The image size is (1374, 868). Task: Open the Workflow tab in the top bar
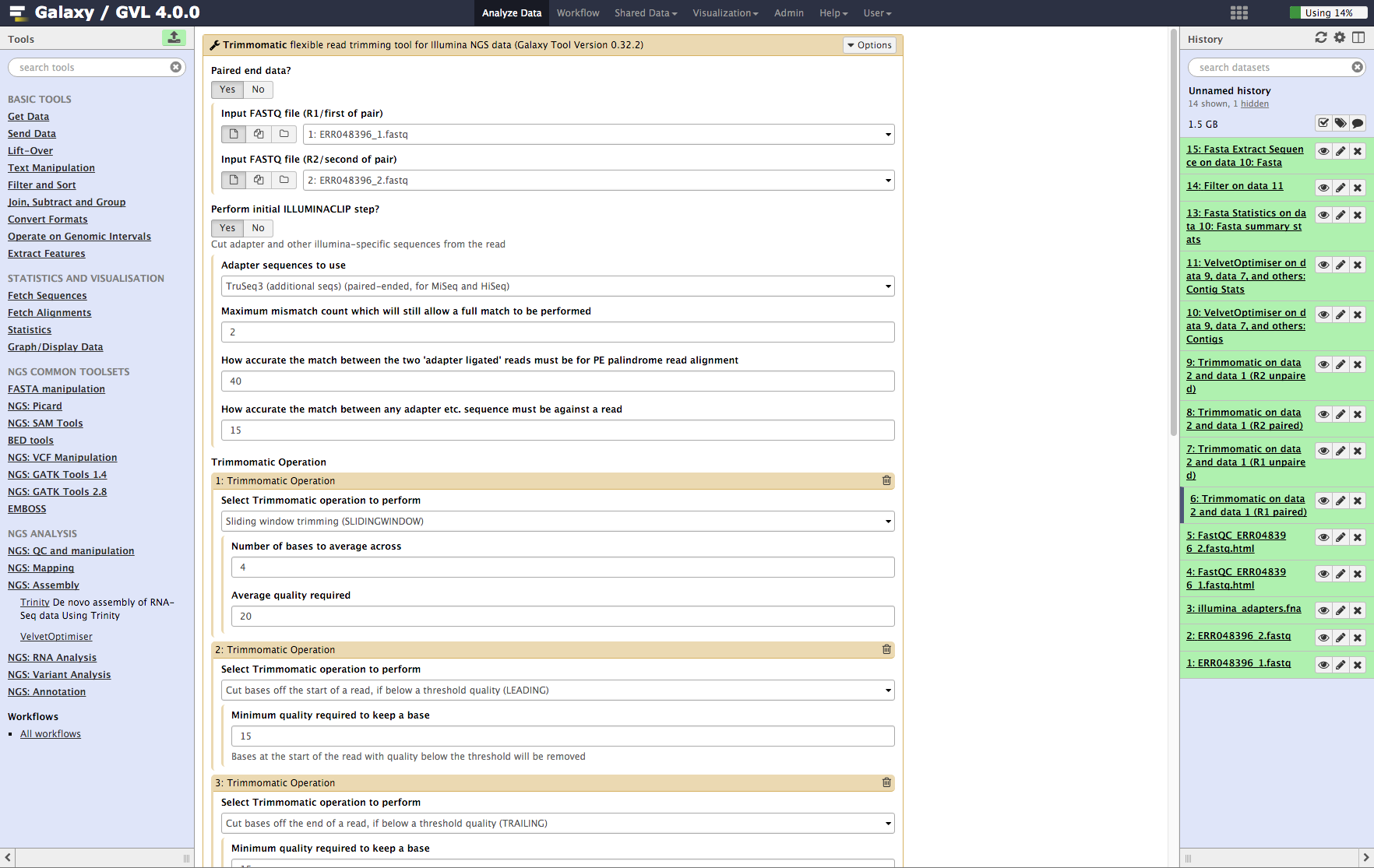point(578,12)
